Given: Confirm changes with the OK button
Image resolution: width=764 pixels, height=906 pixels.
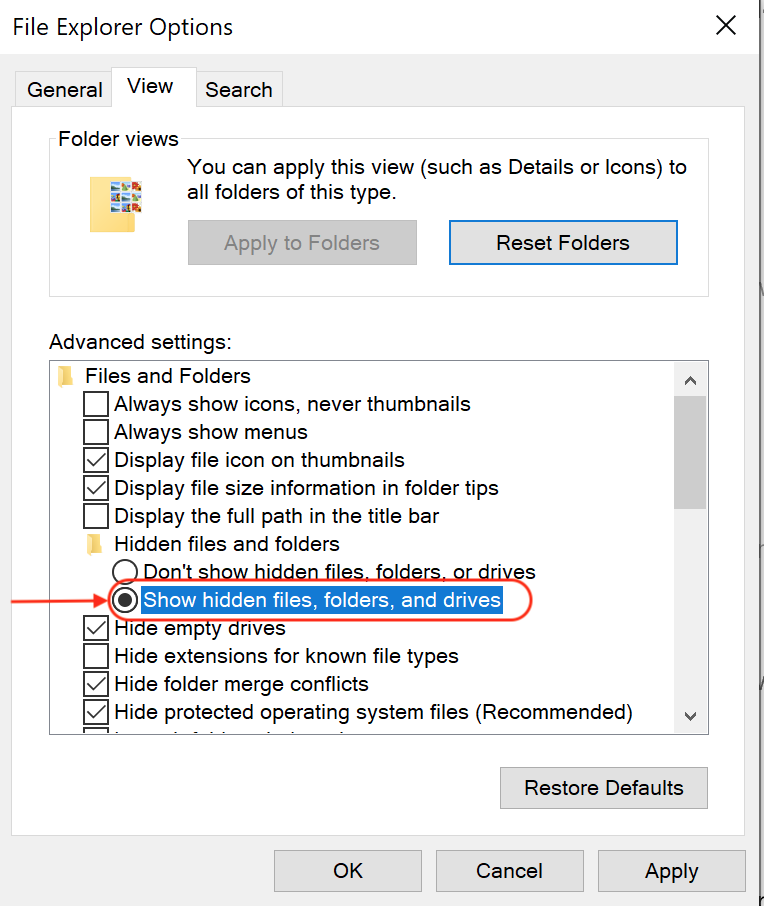Looking at the screenshot, I should [347, 870].
